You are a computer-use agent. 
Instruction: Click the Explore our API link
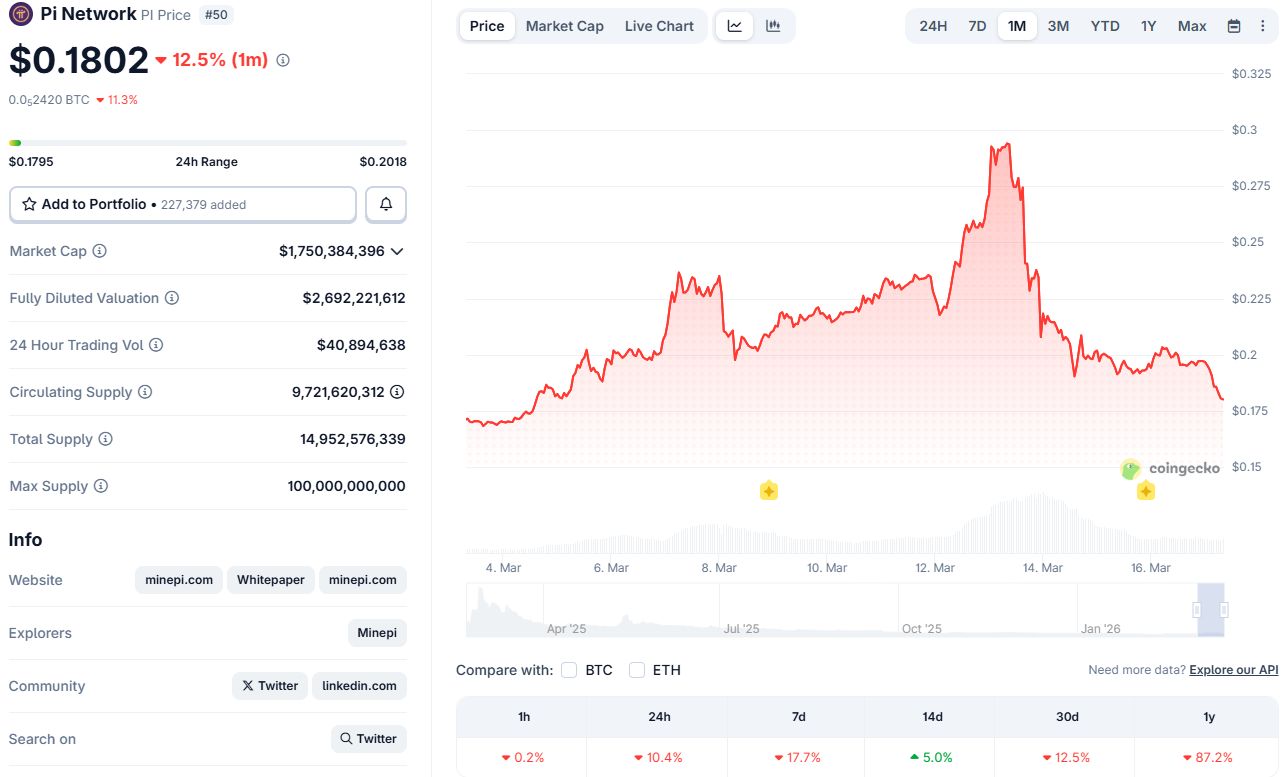[x=1233, y=669]
